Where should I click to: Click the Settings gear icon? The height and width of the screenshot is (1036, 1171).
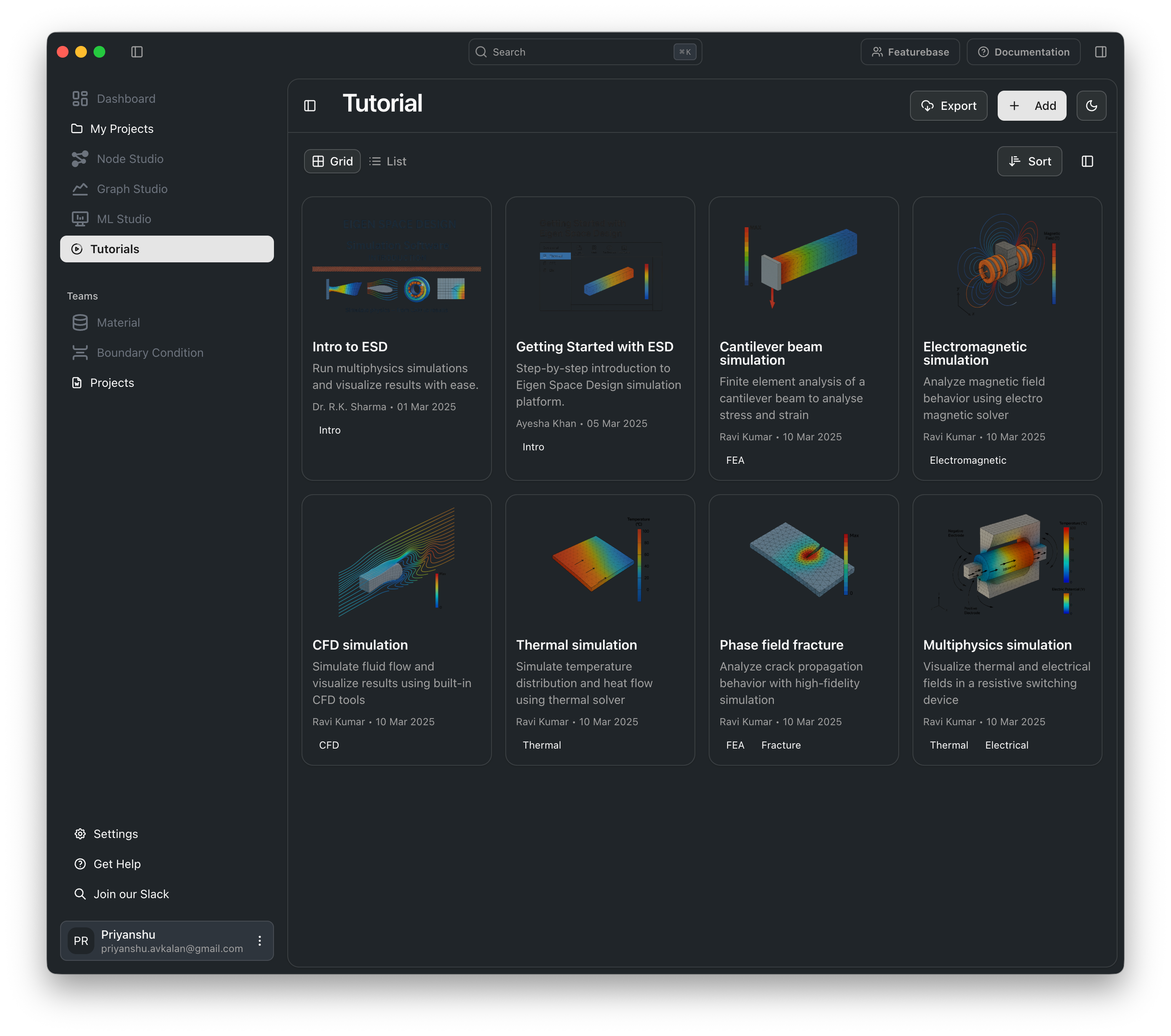point(80,834)
